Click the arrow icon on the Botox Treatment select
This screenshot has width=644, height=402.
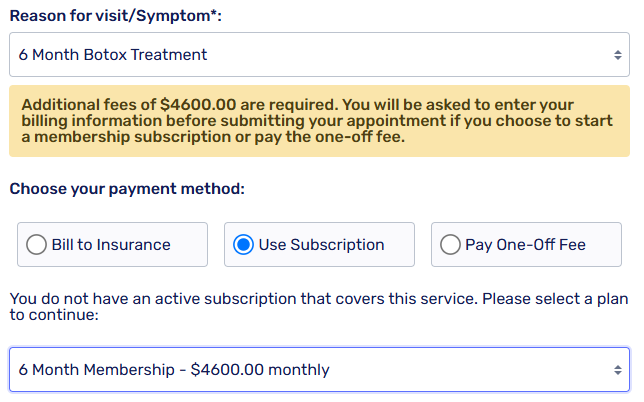tap(617, 55)
